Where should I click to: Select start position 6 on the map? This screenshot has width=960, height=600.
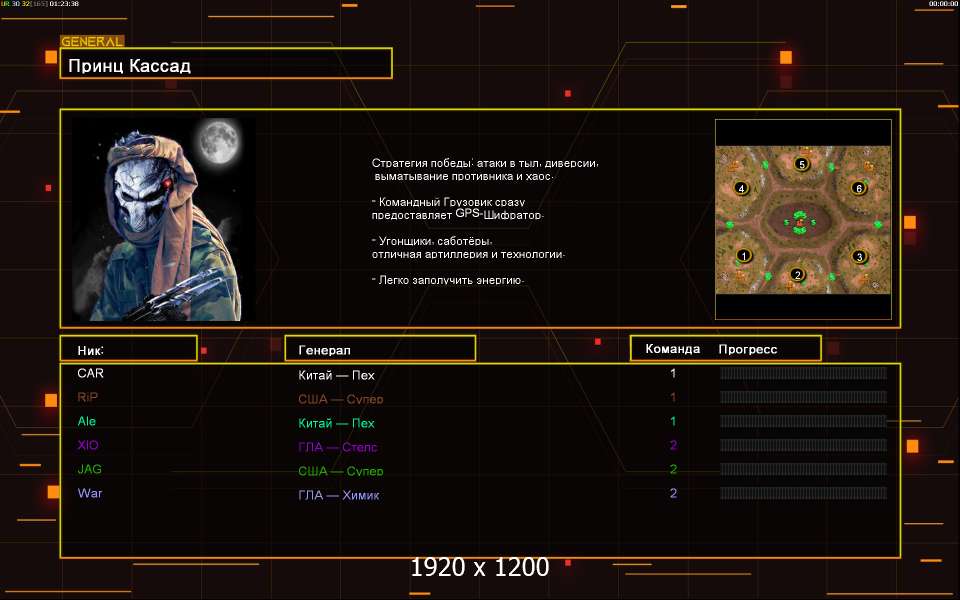858,188
